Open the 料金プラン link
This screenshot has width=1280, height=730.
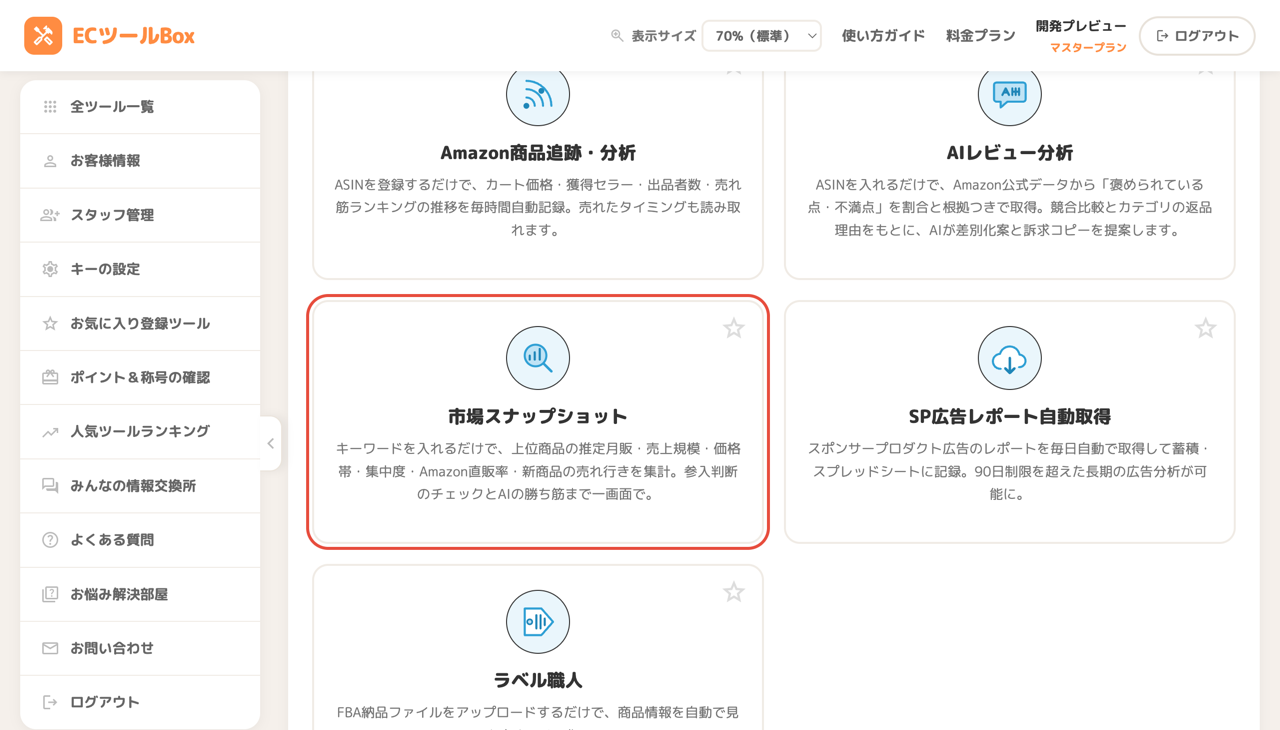981,36
